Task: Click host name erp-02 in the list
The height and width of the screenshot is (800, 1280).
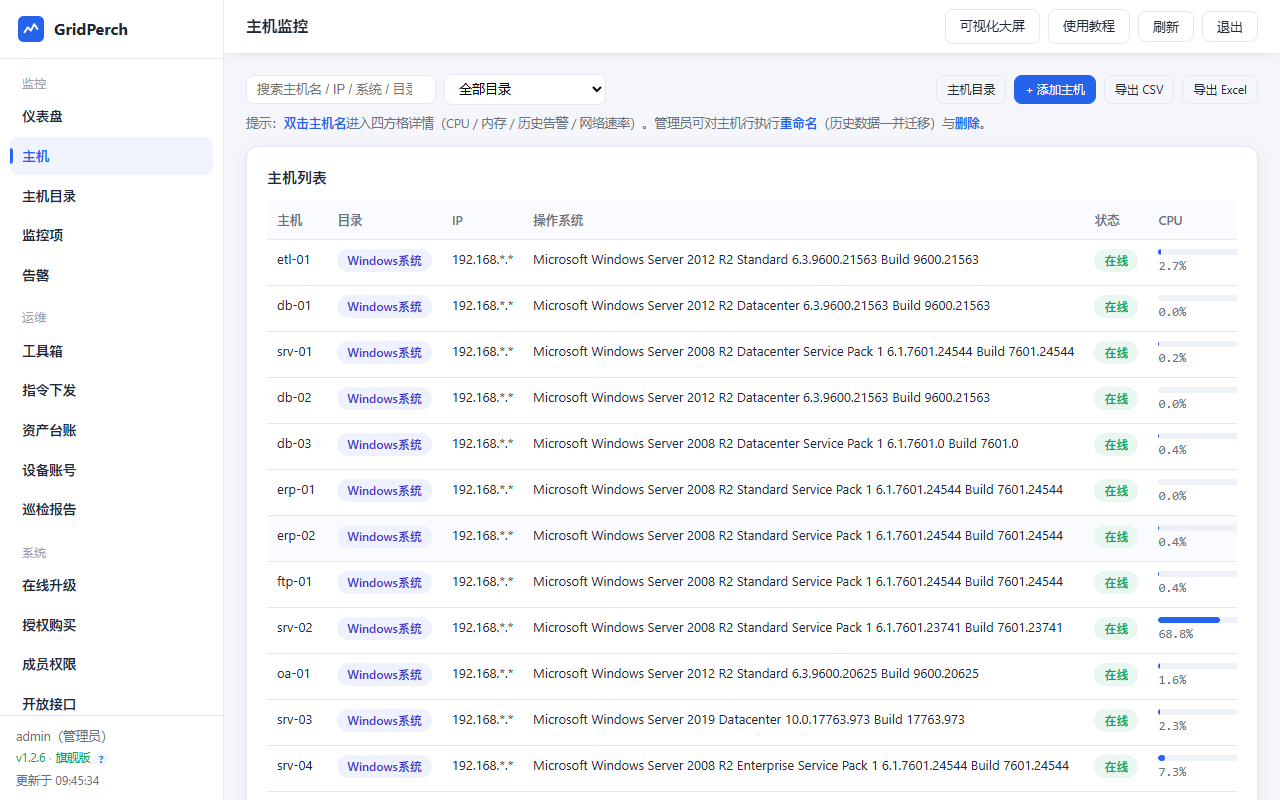Action: click(x=296, y=536)
